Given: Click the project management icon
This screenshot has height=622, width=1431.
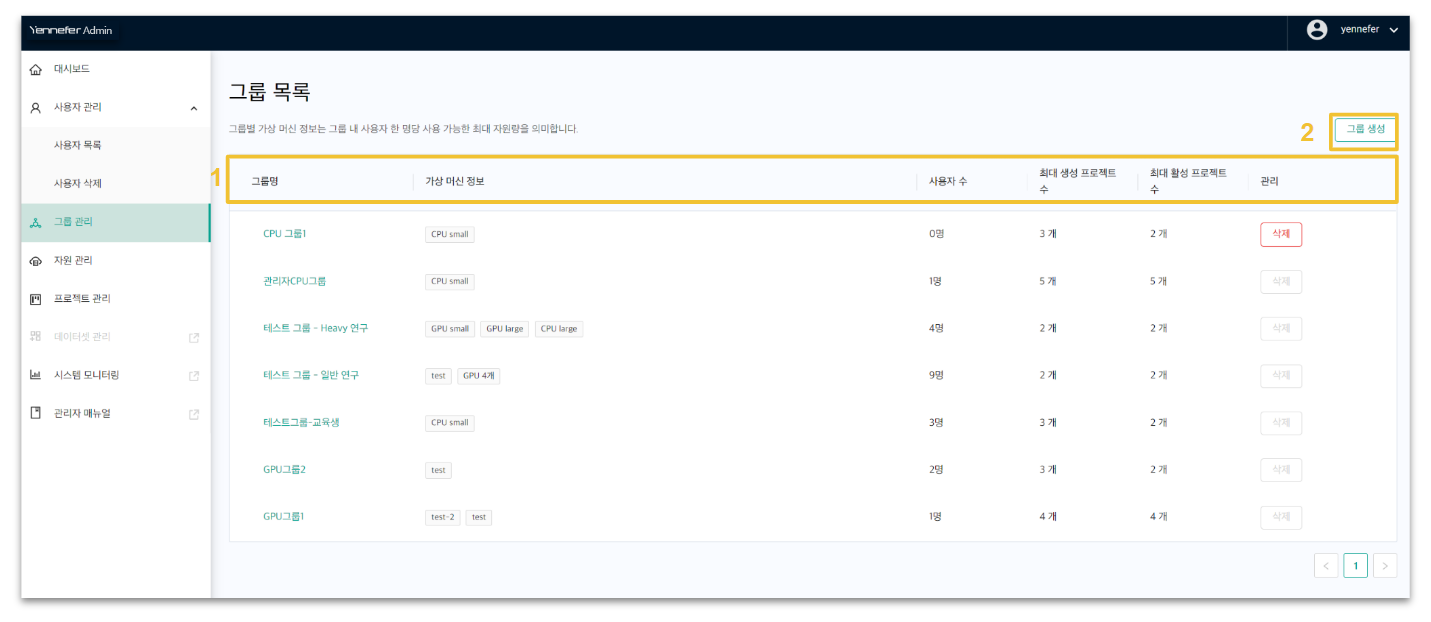Looking at the screenshot, I should [x=36, y=299].
